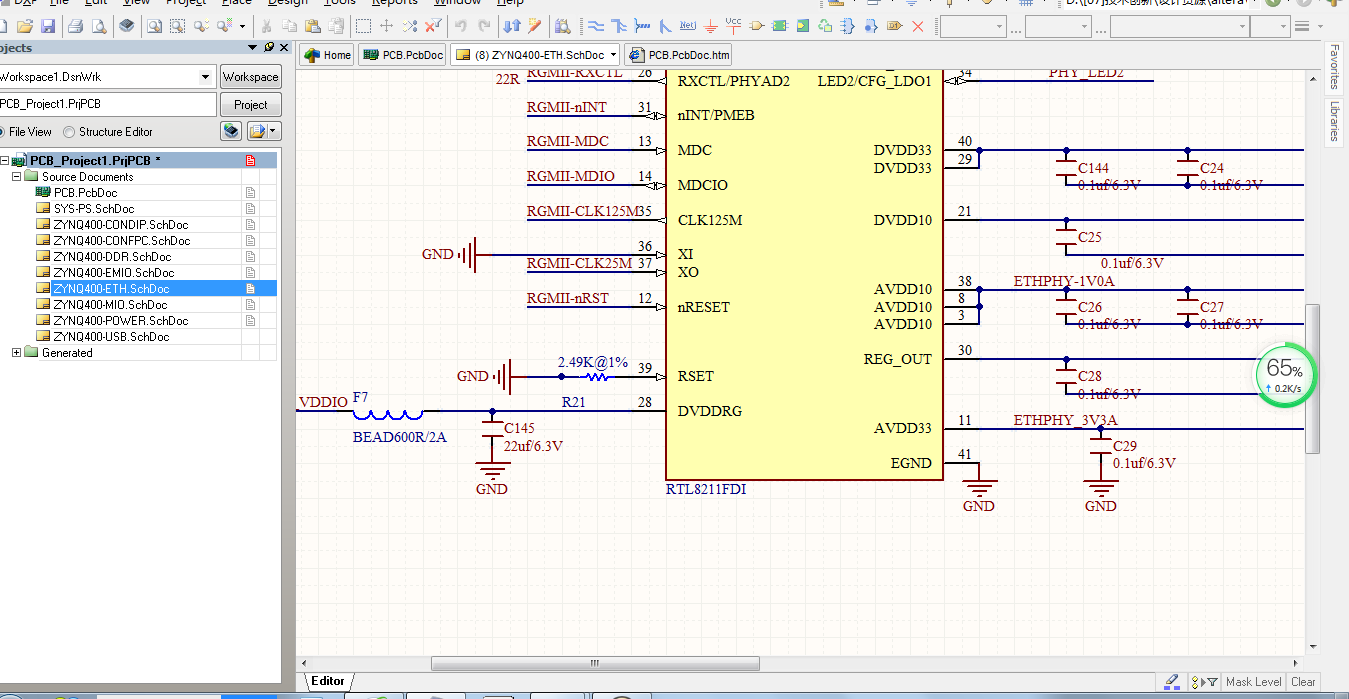Open dropdown next to zoom selected icon
The image size is (1349, 699).
(242, 27)
